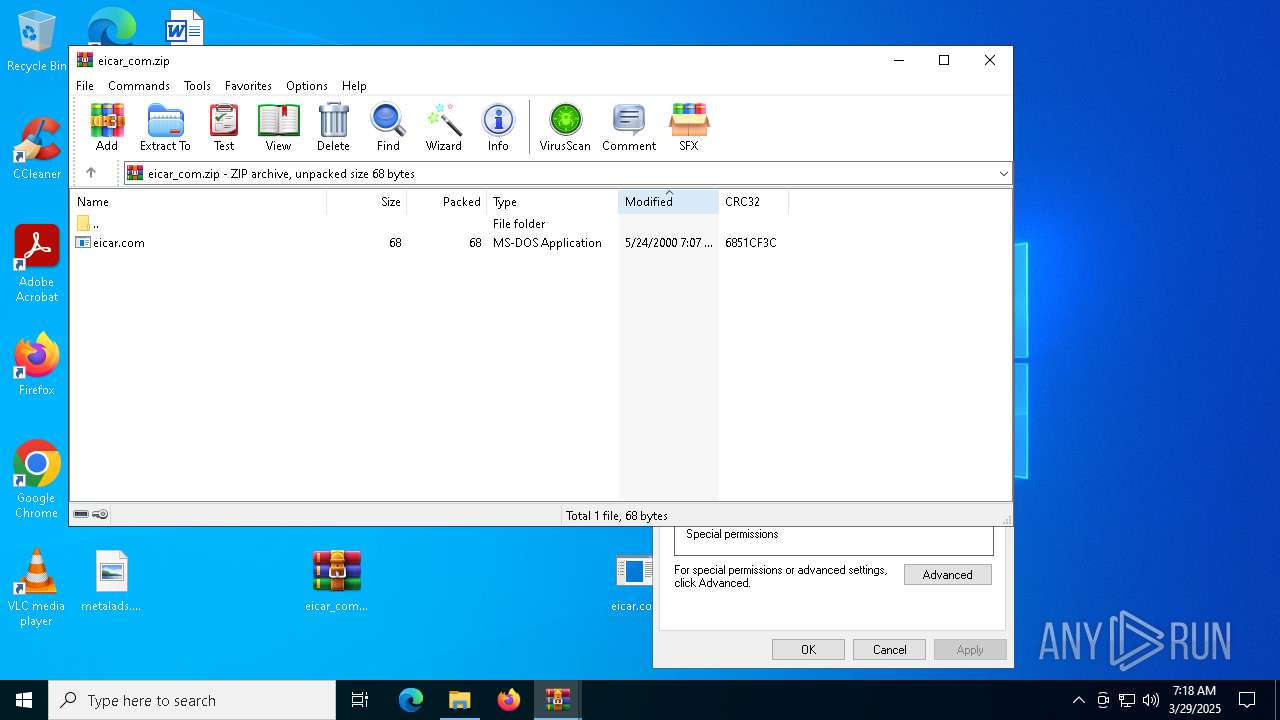Select the parent folder icon

pos(83,224)
